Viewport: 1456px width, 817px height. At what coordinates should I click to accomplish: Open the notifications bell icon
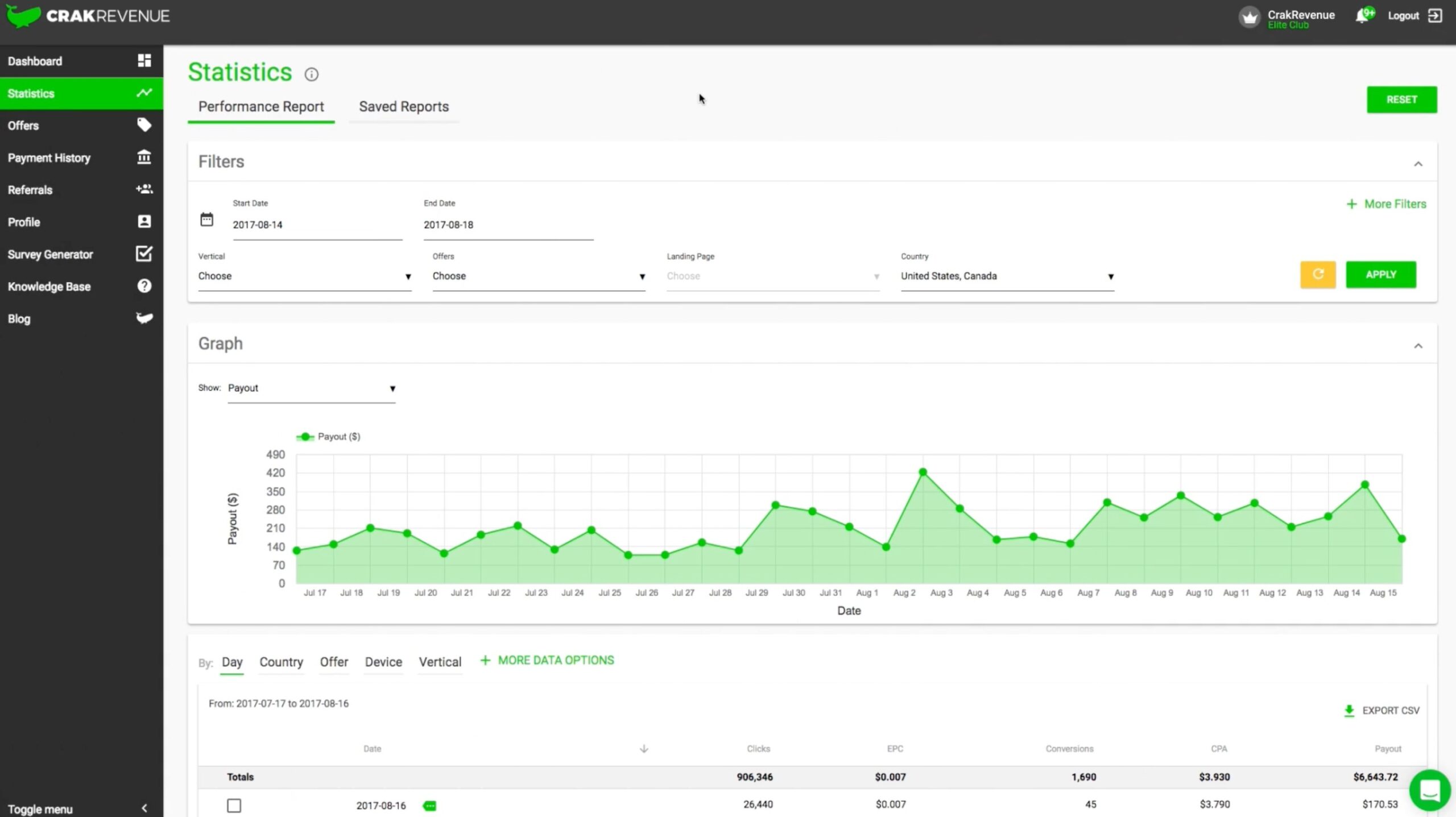1364,15
